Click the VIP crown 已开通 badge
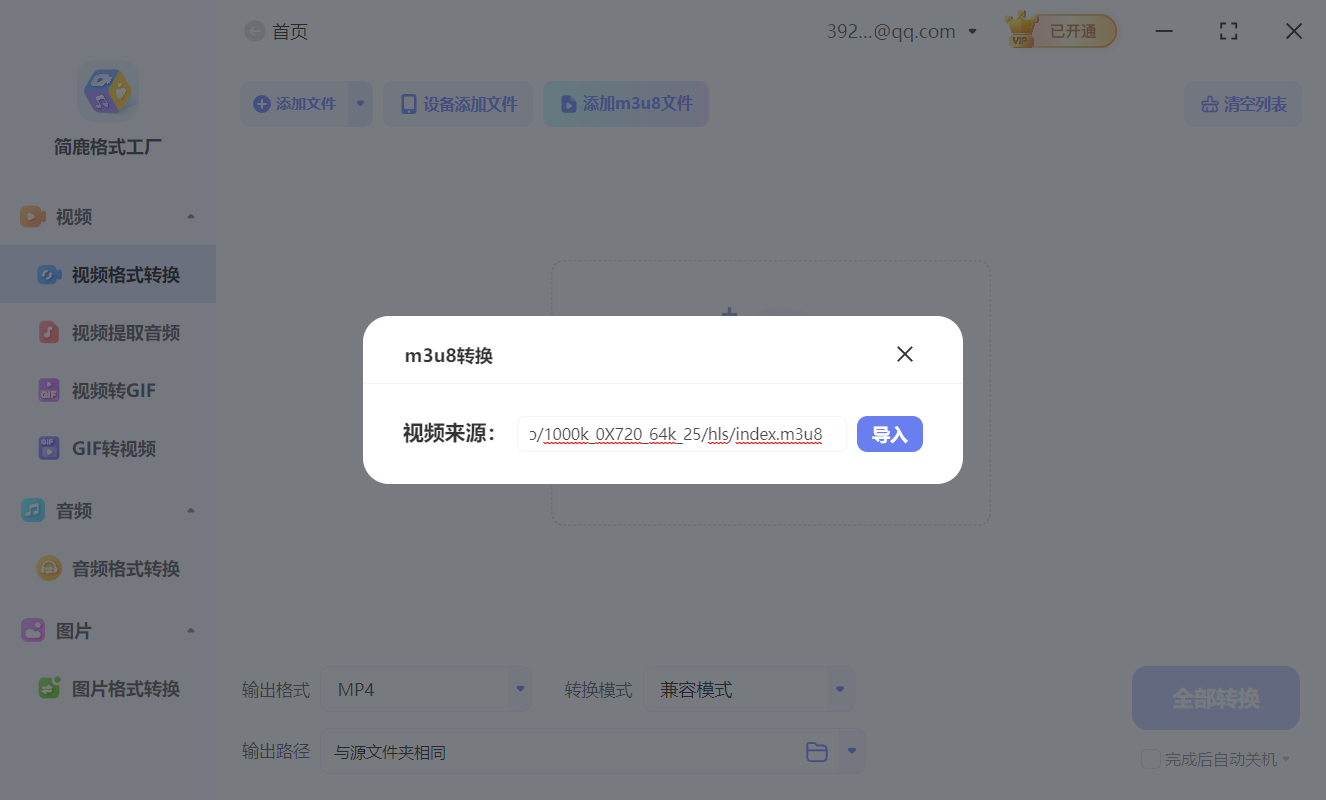1326x800 pixels. 1061,31
